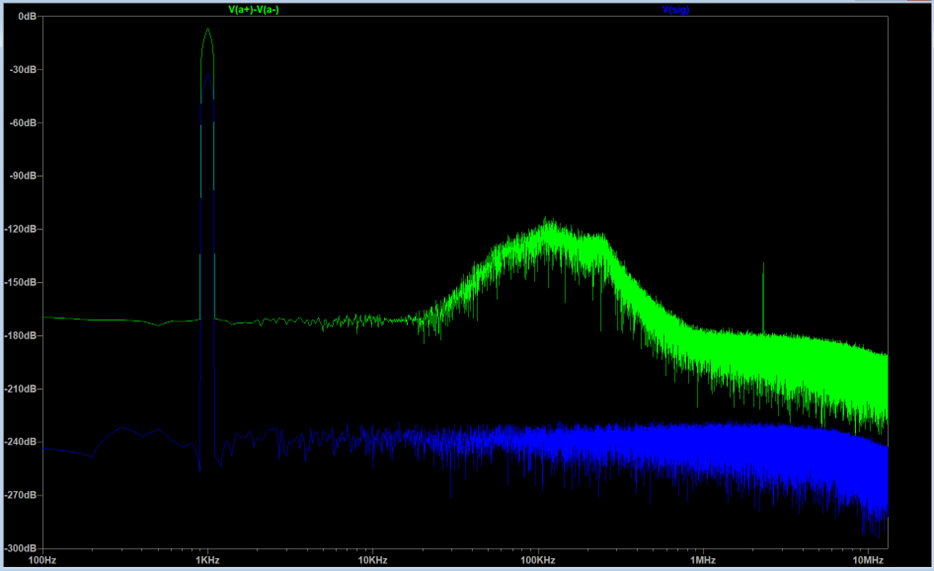This screenshot has height=571, width=934.
Task: Click the -240dB vertical axis label
Action: [21, 442]
